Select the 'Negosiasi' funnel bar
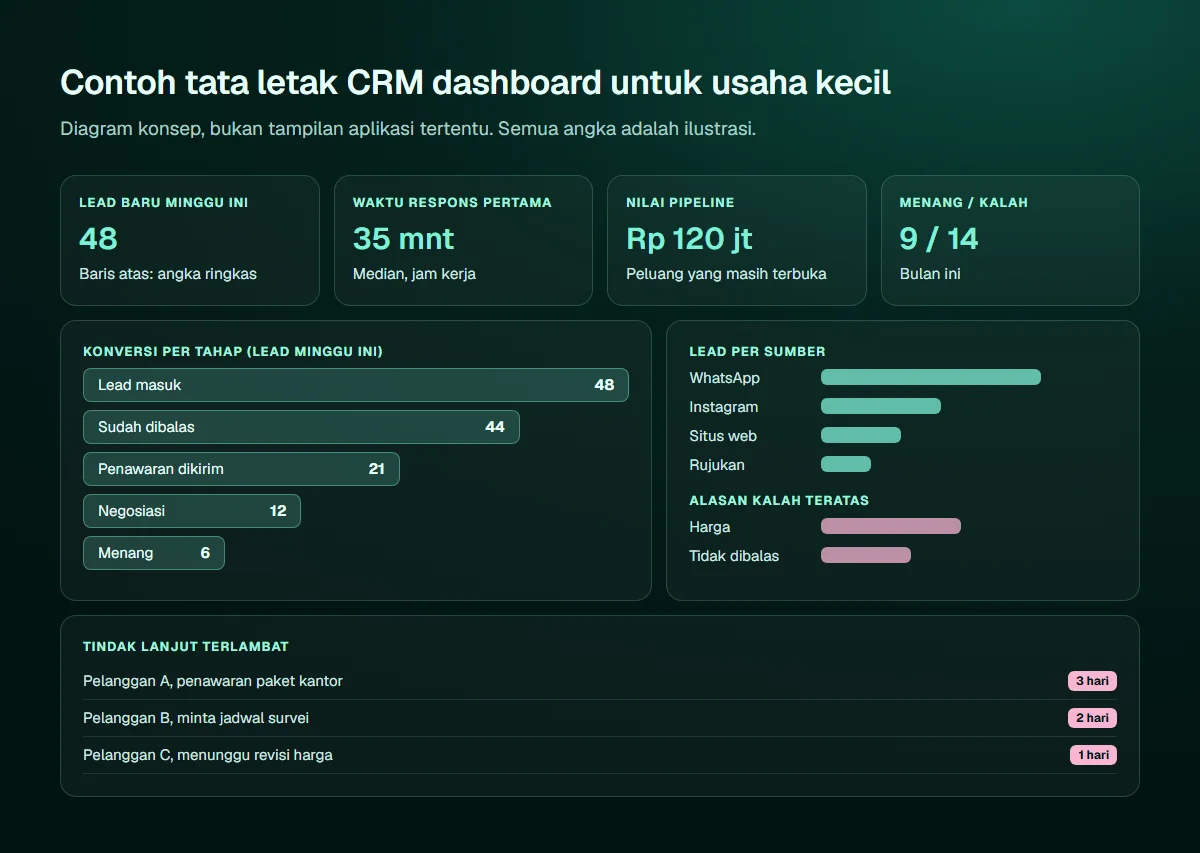The width and height of the screenshot is (1200, 853). [x=192, y=511]
